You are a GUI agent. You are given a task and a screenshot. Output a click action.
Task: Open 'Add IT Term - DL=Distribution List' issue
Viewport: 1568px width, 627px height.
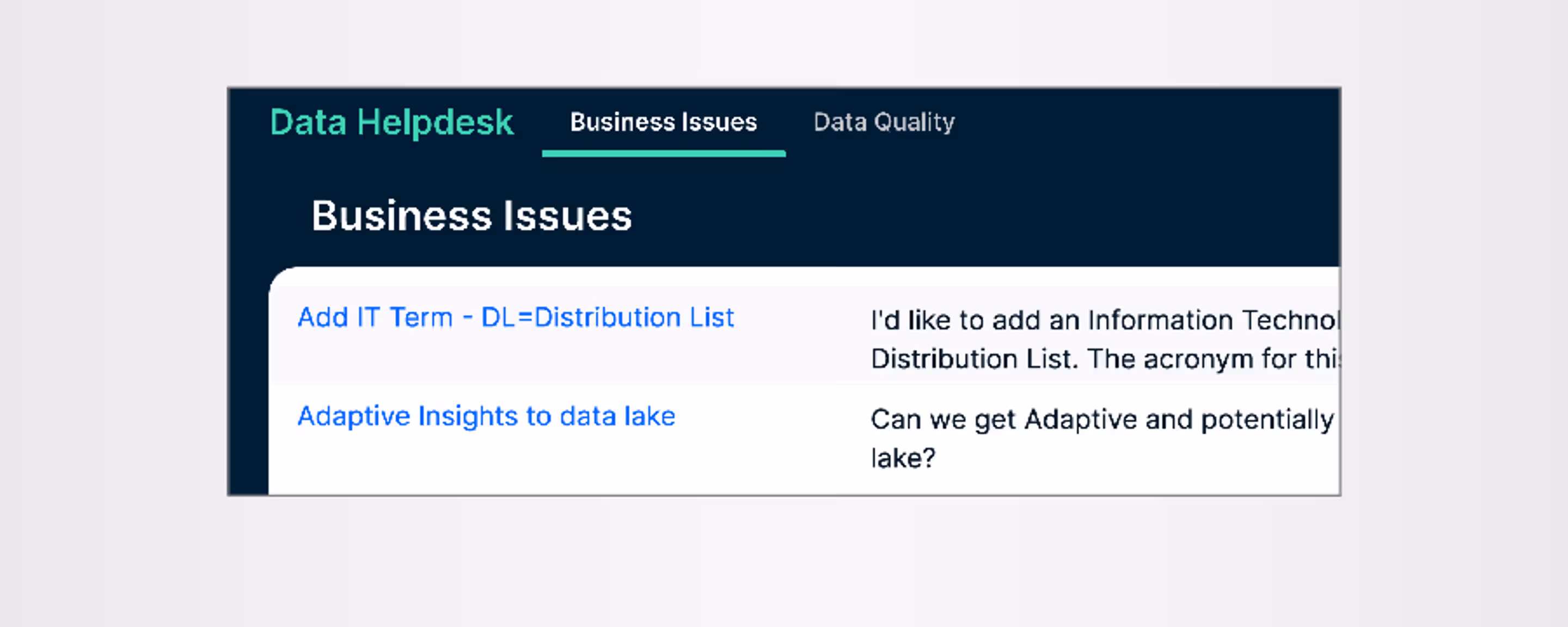click(x=516, y=317)
